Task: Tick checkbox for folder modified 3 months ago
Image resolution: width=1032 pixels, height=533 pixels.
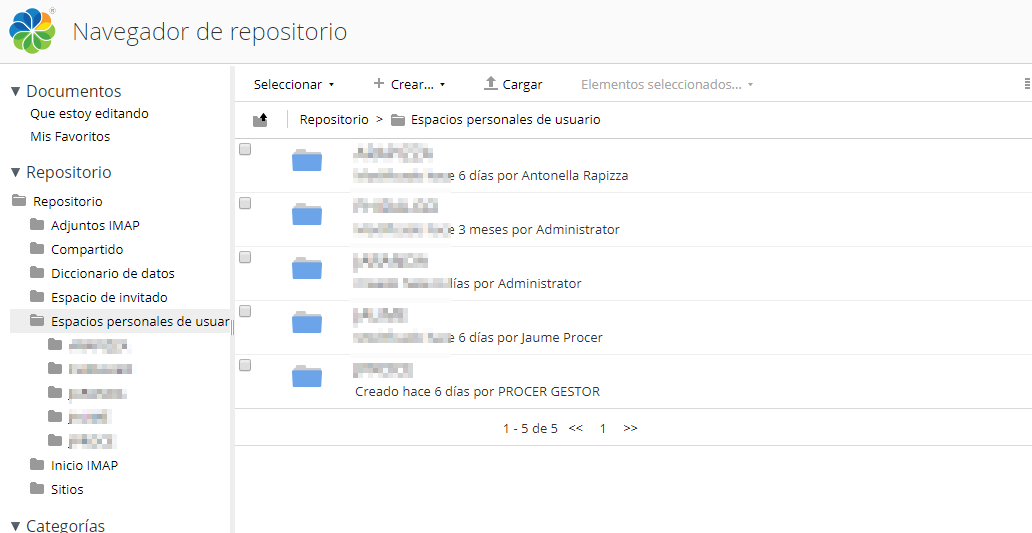Action: point(245,203)
